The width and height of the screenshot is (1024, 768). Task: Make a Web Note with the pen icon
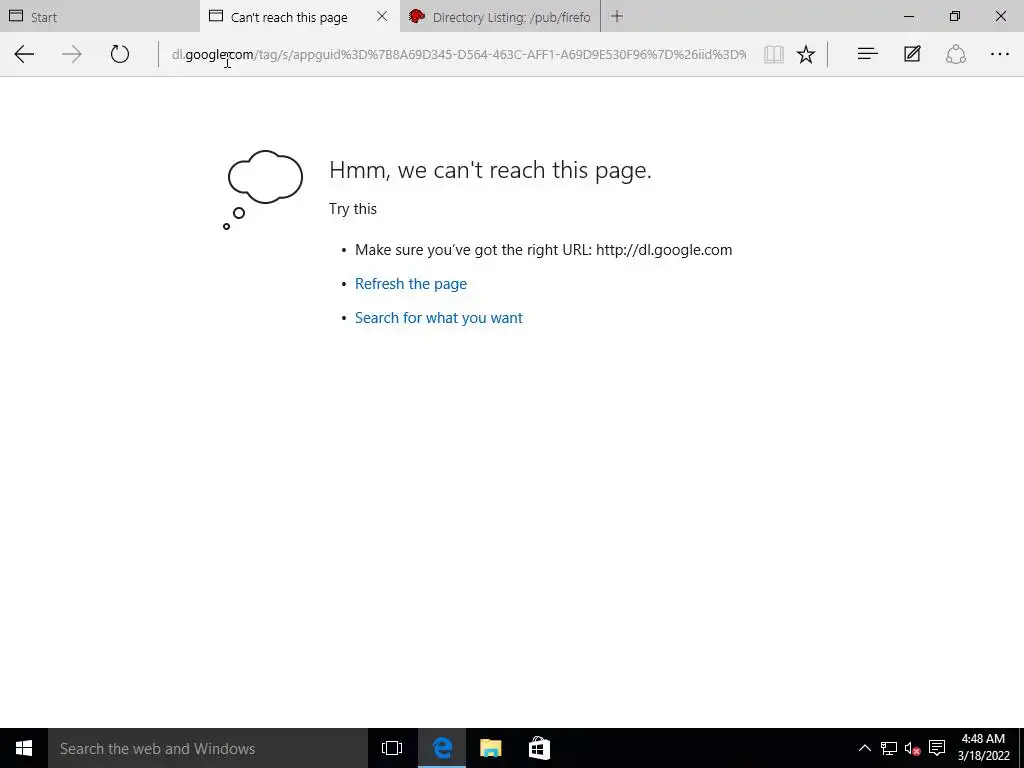(x=912, y=54)
